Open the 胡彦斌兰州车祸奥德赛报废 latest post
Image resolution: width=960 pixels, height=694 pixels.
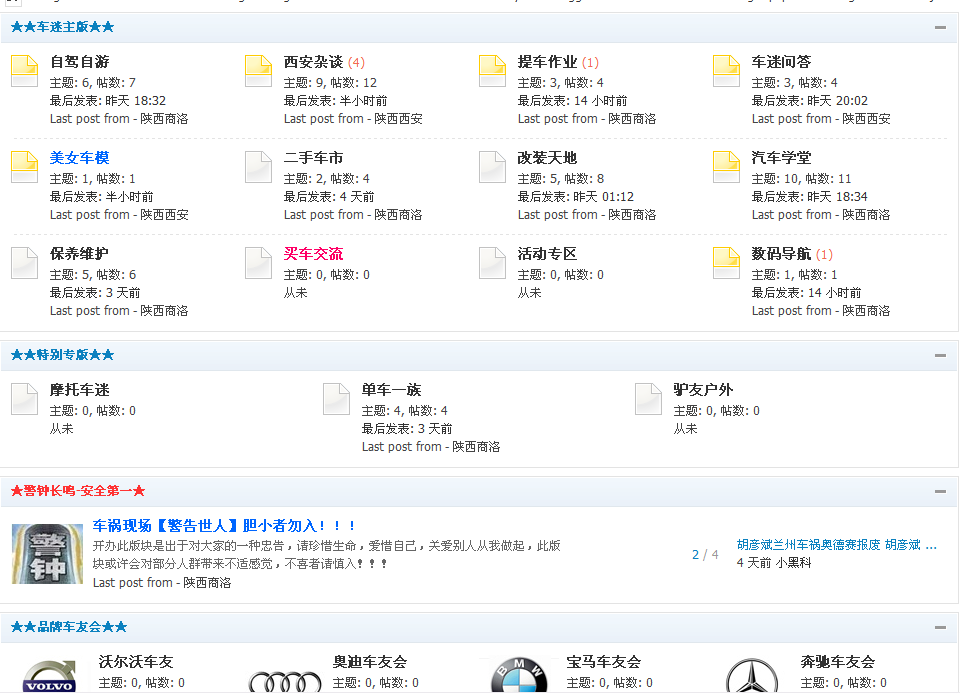point(836,545)
